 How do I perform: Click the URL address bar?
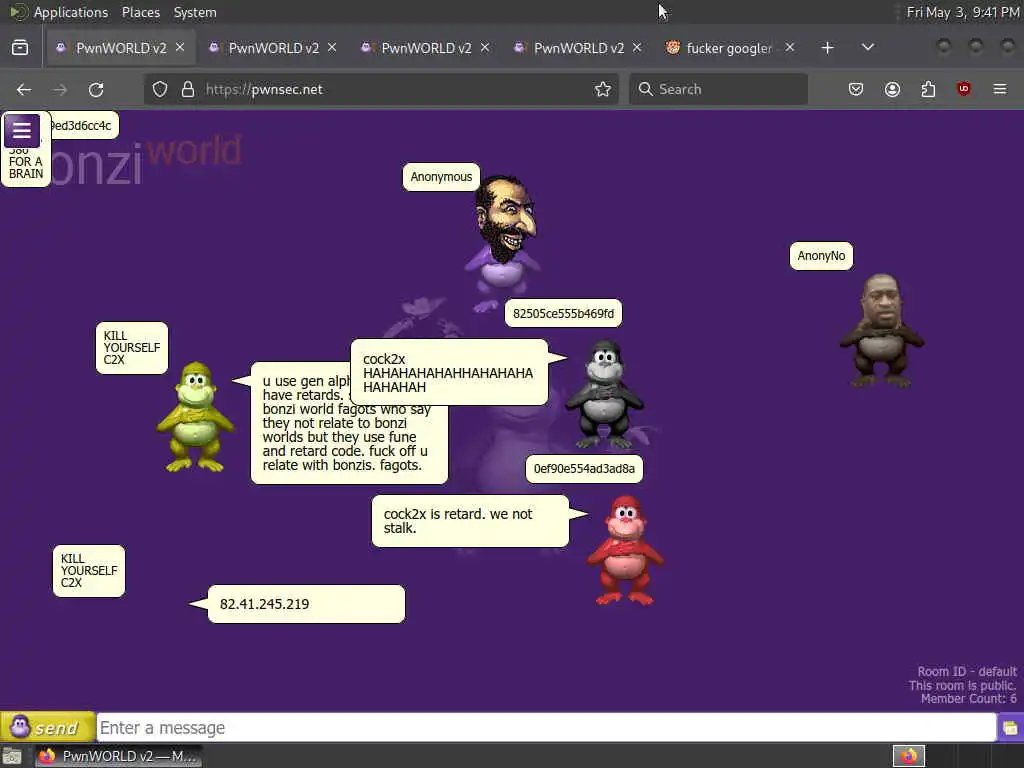(x=381, y=89)
